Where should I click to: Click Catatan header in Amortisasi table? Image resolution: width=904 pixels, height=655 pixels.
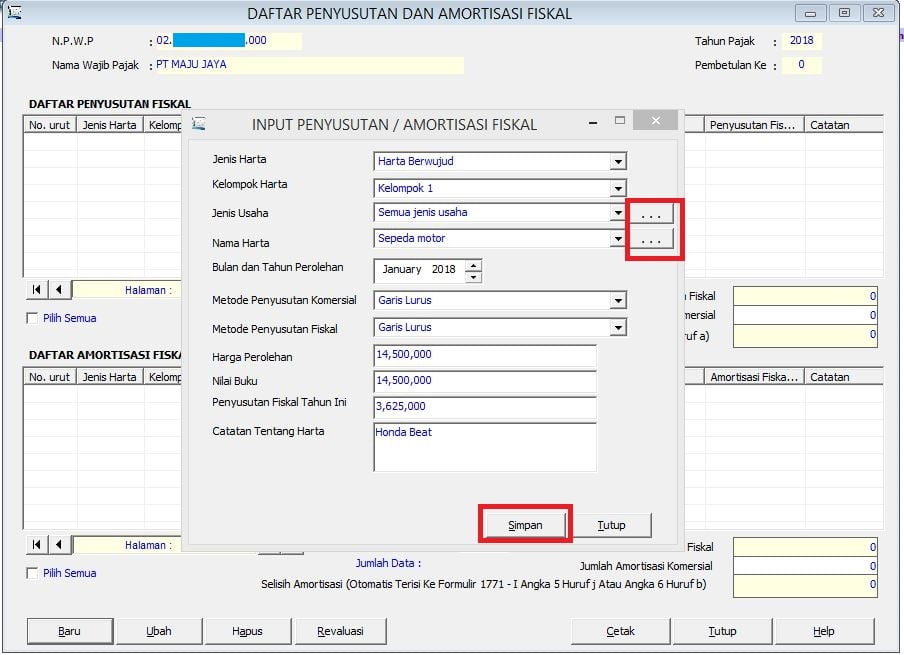(843, 377)
